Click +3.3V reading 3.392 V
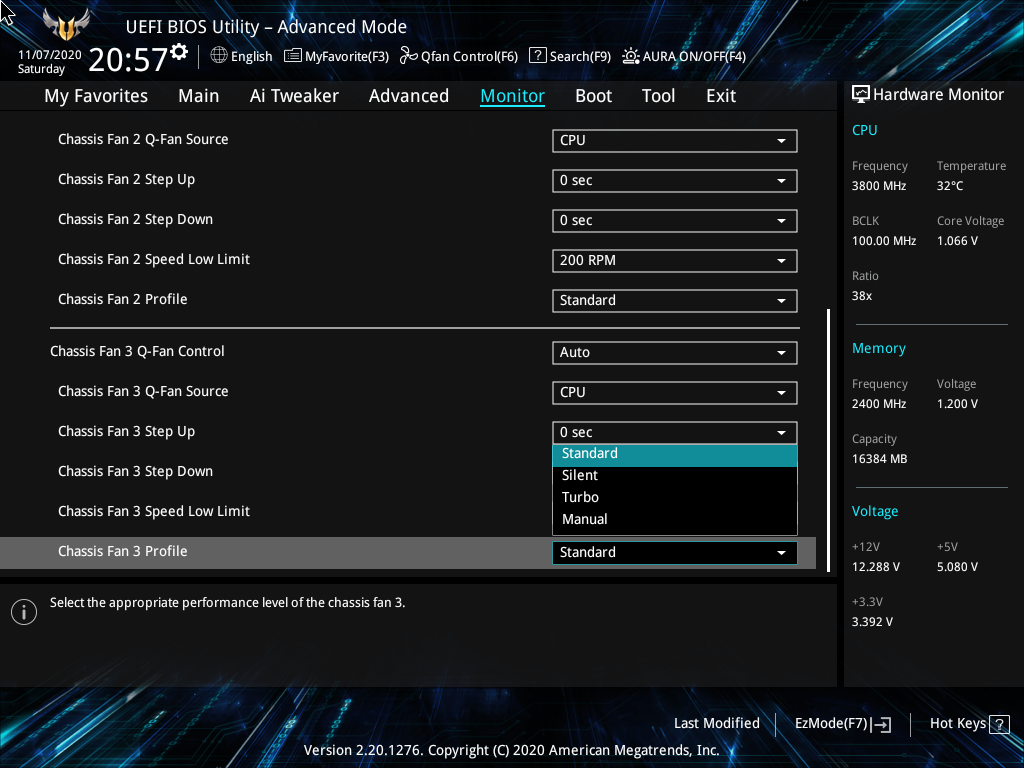1024x768 pixels. pos(872,622)
